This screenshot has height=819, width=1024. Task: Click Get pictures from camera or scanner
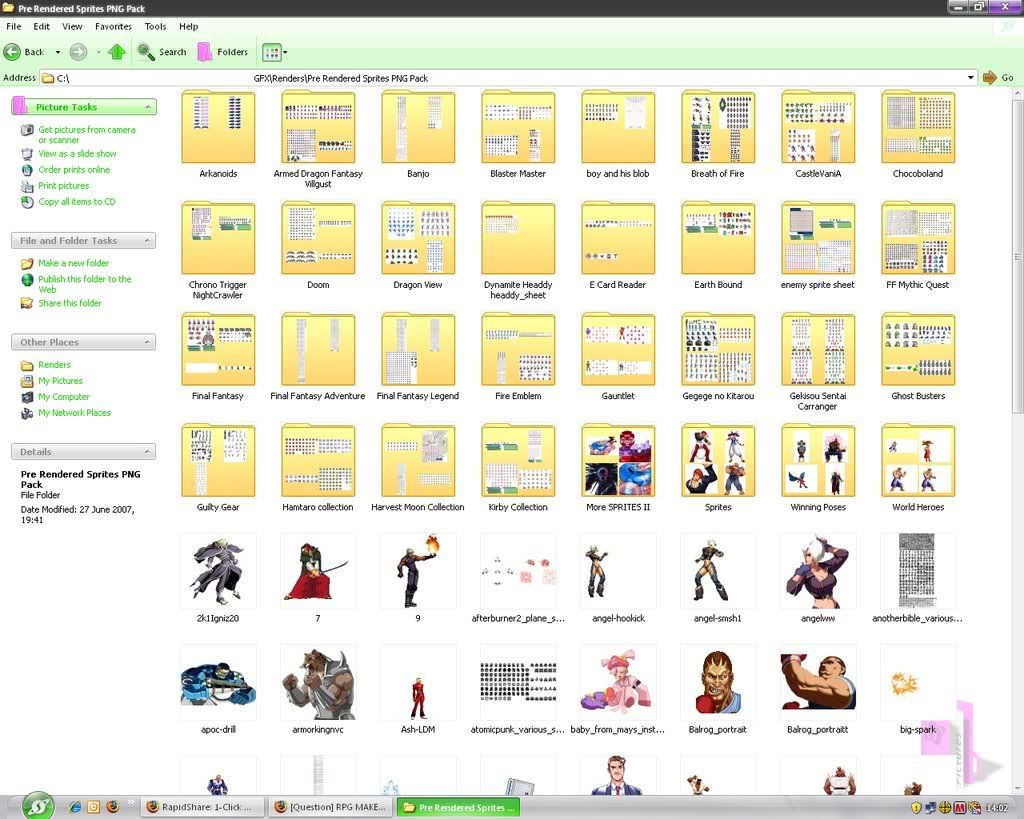87,135
